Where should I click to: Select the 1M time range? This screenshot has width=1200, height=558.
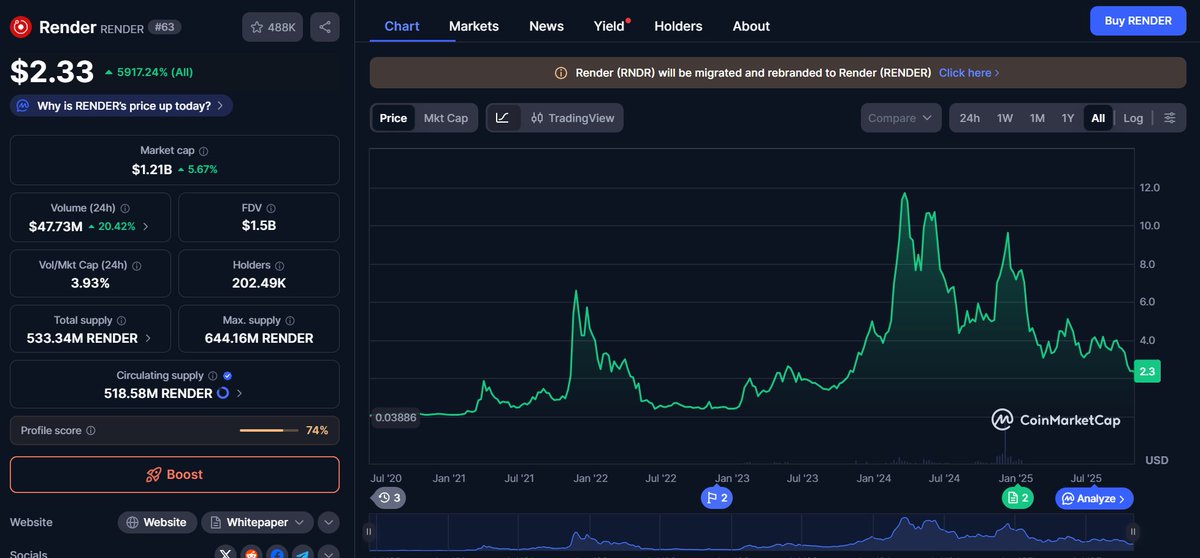coord(1037,118)
